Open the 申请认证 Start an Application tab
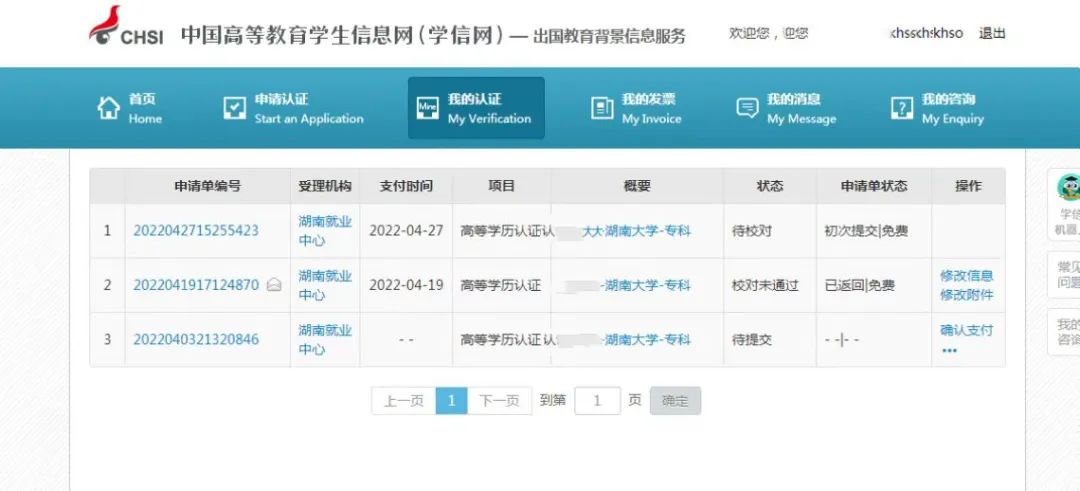 click(293, 108)
